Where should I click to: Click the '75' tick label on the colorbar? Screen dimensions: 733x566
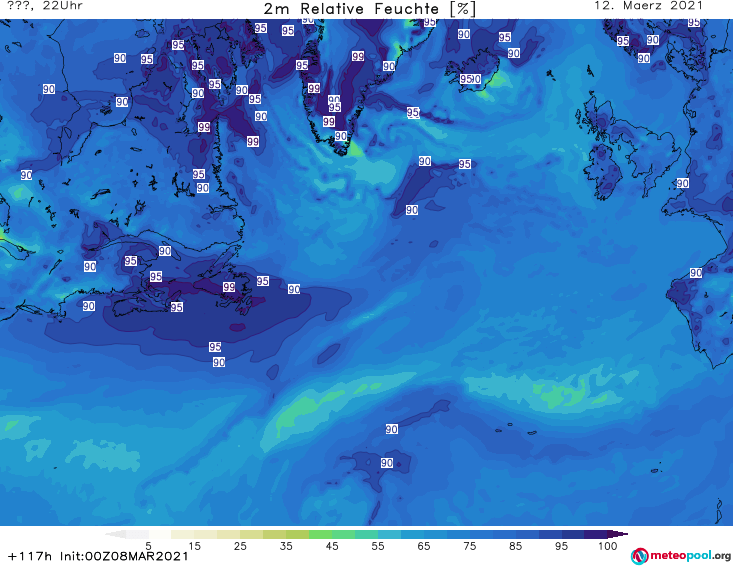point(469,546)
